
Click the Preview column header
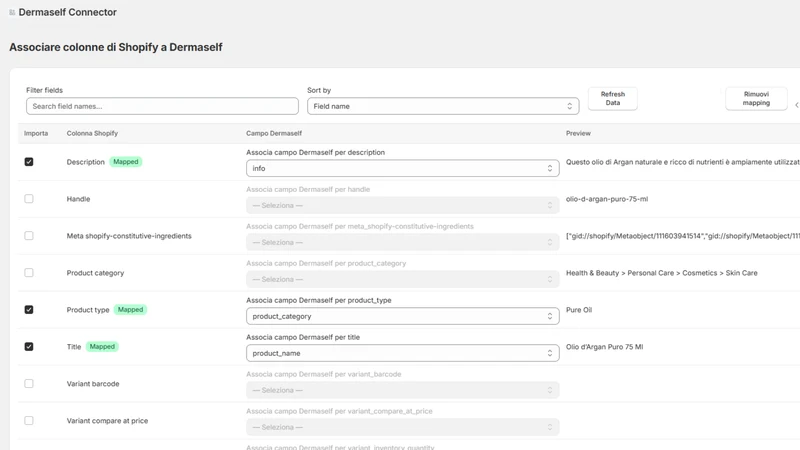tap(578, 133)
